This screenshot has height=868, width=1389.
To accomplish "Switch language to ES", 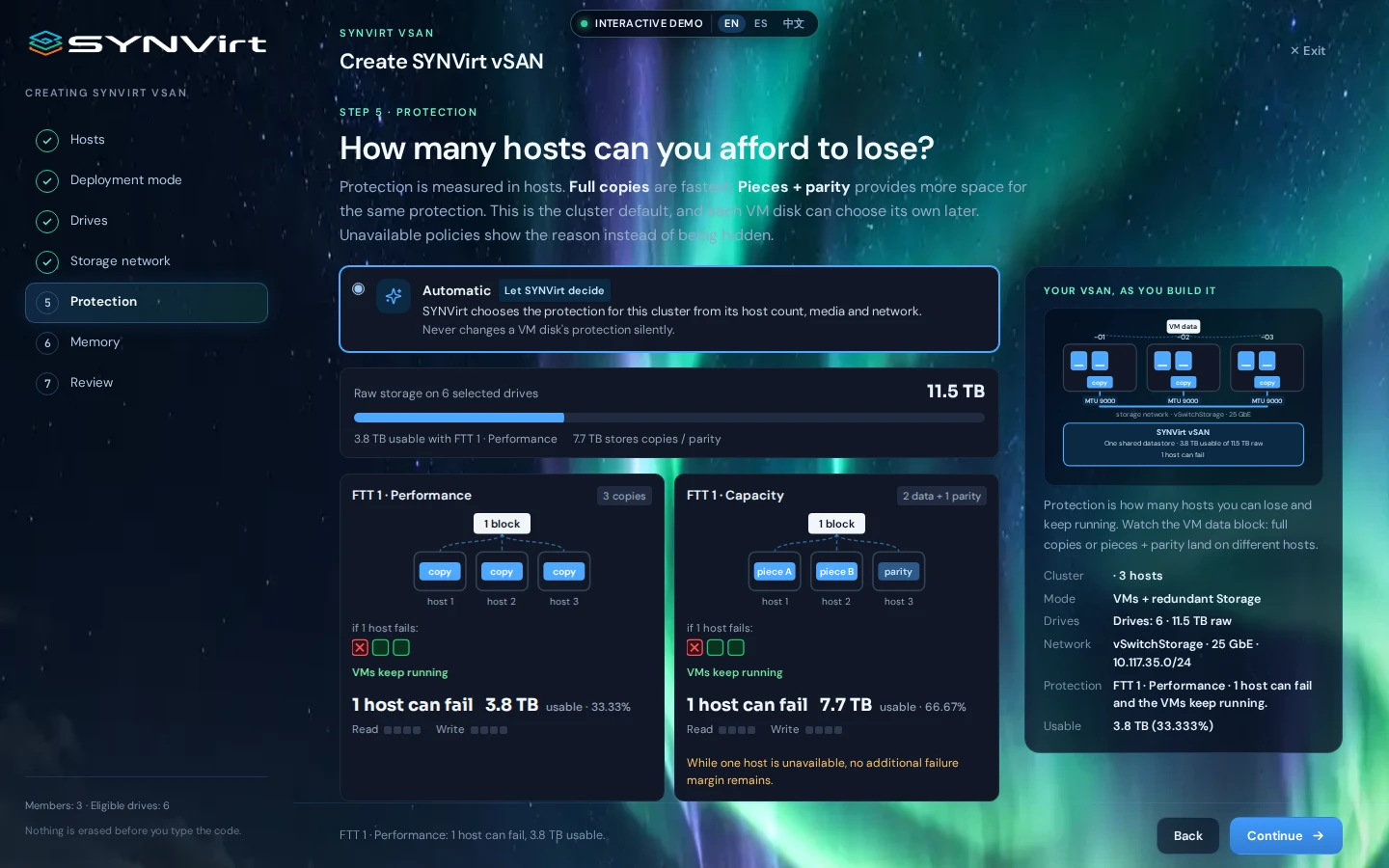I will click(x=761, y=24).
